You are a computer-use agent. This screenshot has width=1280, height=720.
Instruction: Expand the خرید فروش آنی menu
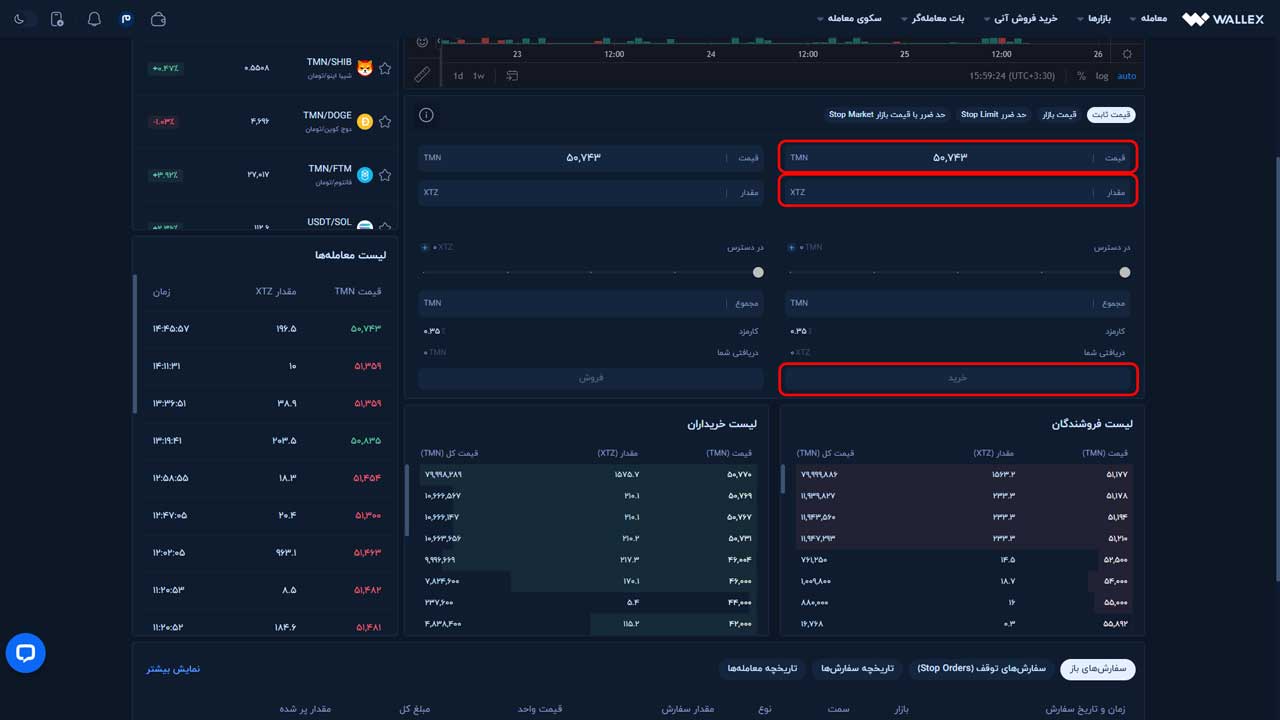tap(1020, 19)
